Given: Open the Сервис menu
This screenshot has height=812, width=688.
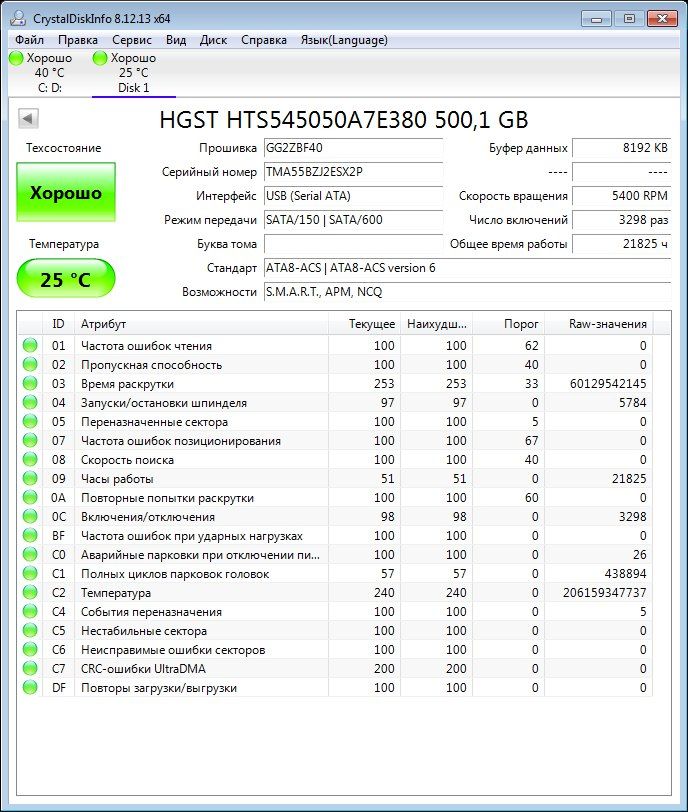Looking at the screenshot, I should pyautogui.click(x=131, y=40).
